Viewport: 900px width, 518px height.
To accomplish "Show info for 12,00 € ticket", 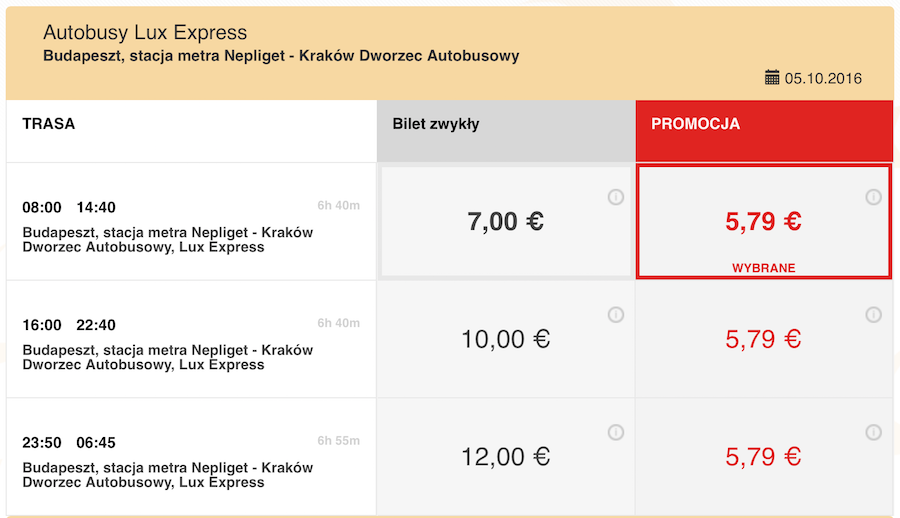I will pyautogui.click(x=616, y=432).
